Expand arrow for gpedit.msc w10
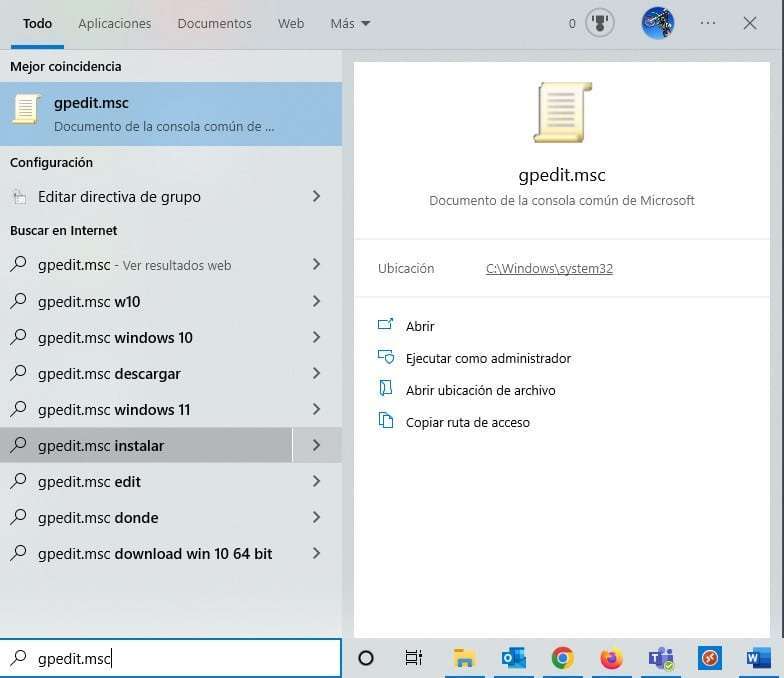The width and height of the screenshot is (784, 678). pos(316,301)
